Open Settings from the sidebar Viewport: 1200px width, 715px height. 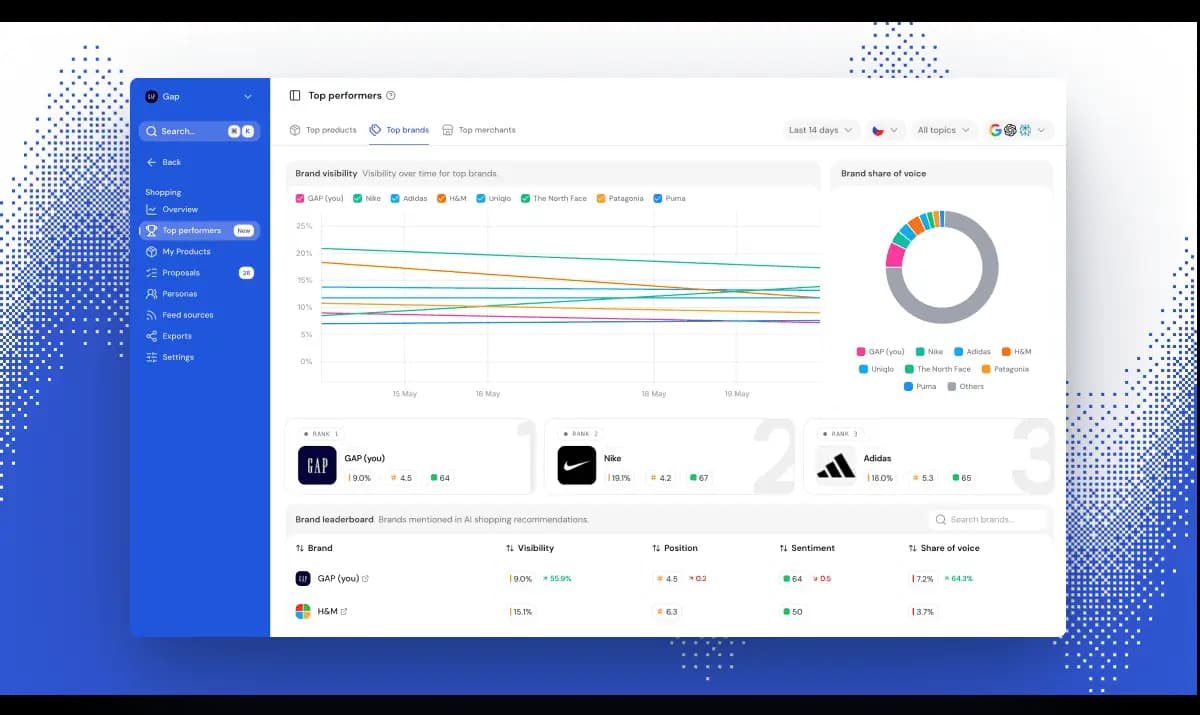coord(199,357)
